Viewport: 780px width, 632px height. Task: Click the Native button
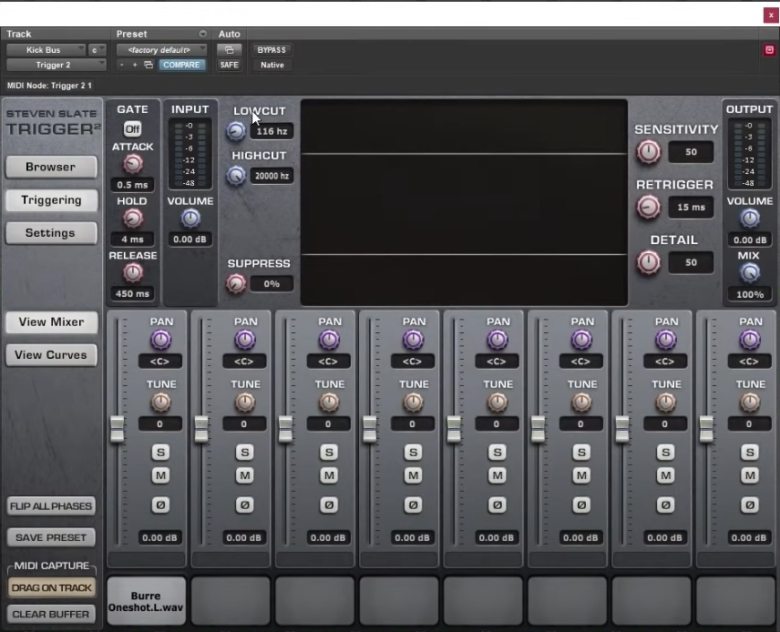click(272, 65)
